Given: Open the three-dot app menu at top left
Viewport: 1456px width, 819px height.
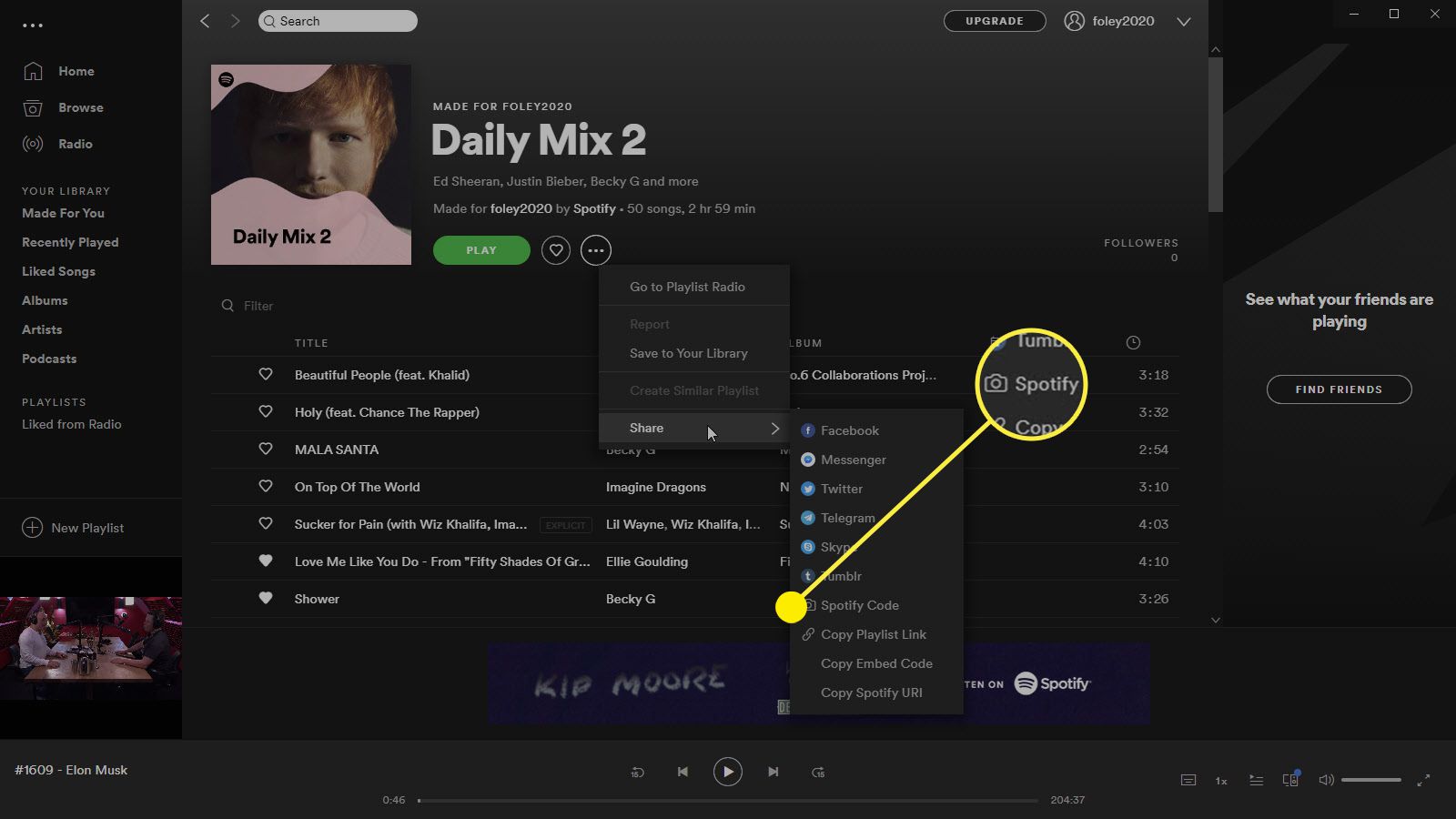Looking at the screenshot, I should coord(33,25).
